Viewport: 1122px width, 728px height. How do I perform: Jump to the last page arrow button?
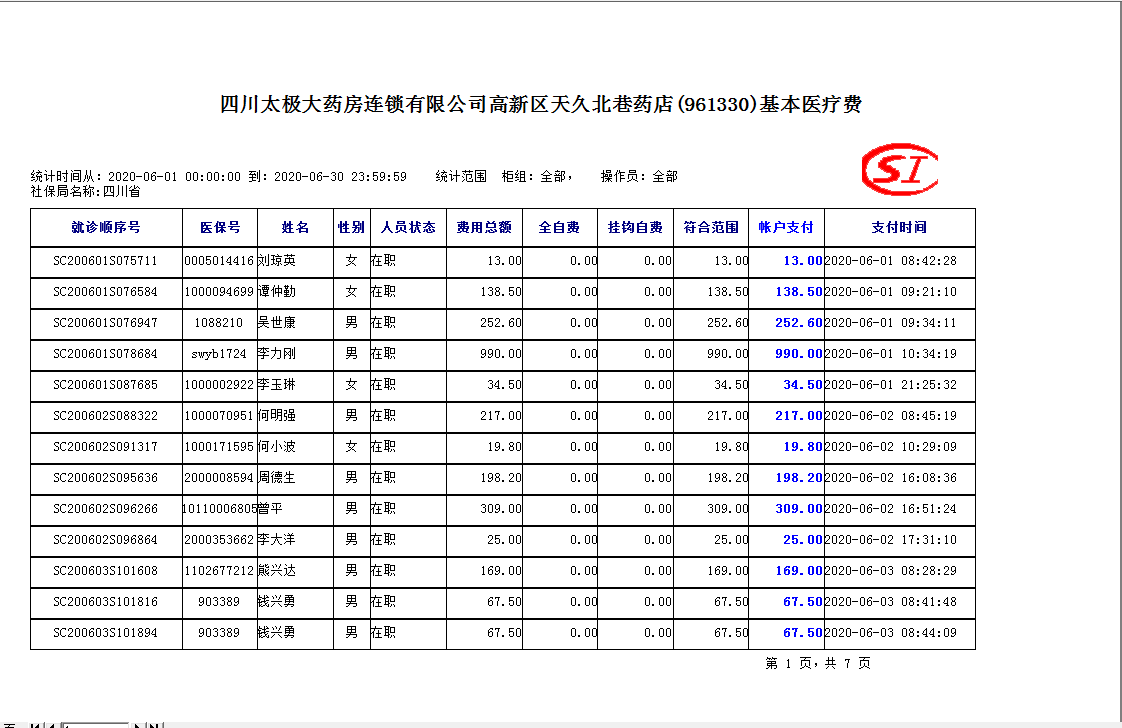[155, 725]
